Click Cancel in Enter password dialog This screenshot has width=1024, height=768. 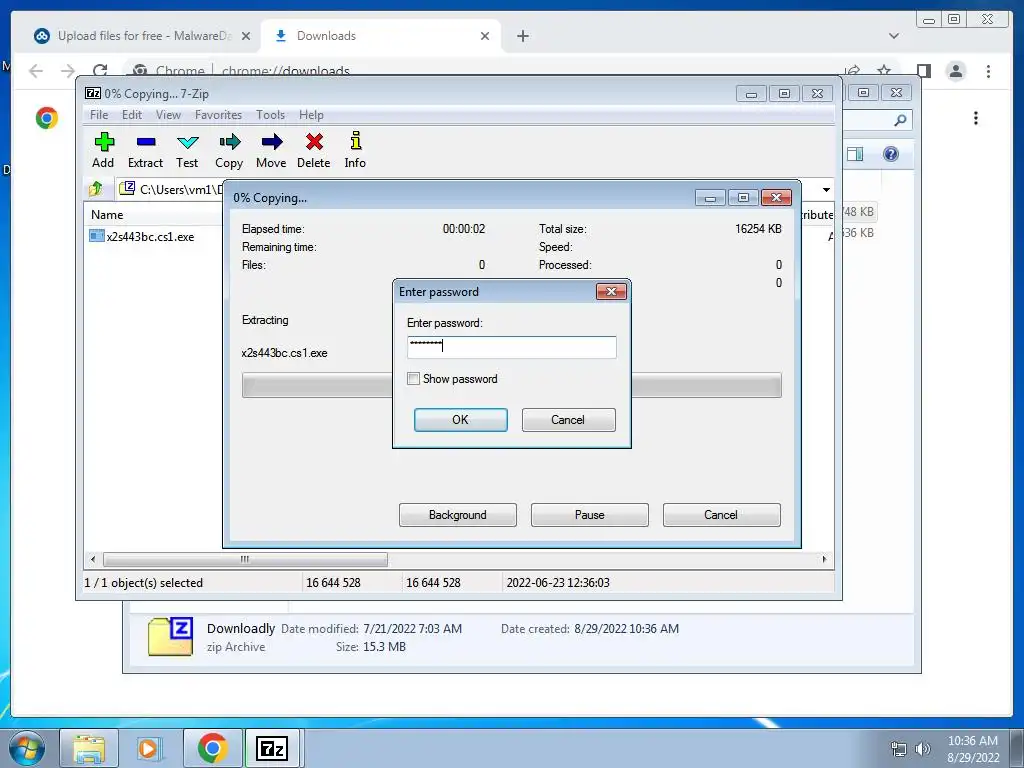point(568,420)
